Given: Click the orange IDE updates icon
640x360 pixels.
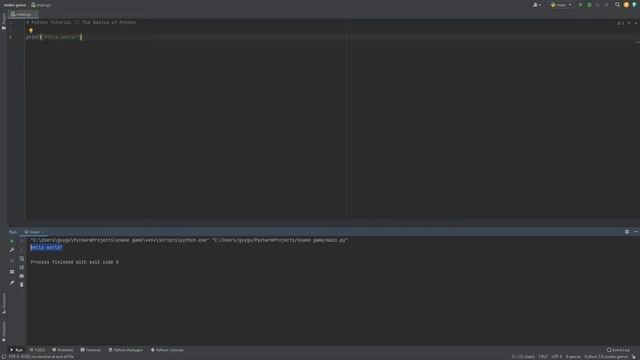Looking at the screenshot, I should 626,5.
